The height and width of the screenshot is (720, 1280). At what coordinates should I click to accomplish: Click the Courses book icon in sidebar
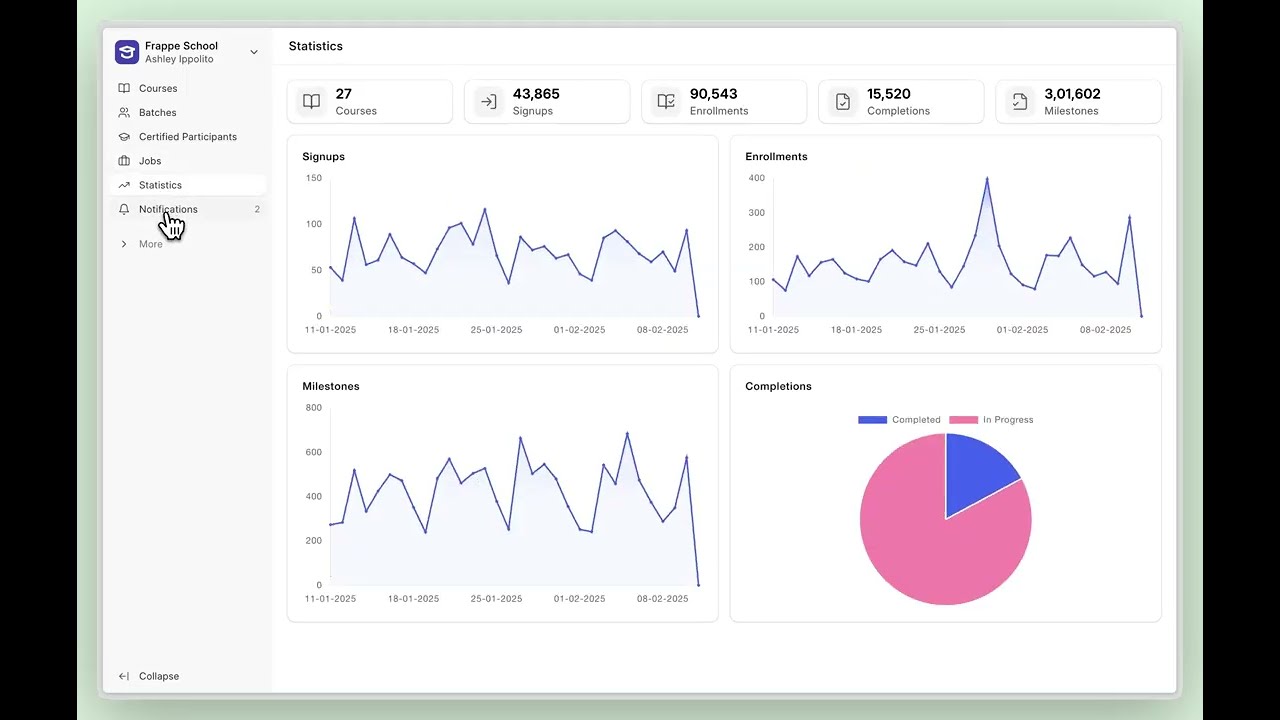tap(124, 88)
